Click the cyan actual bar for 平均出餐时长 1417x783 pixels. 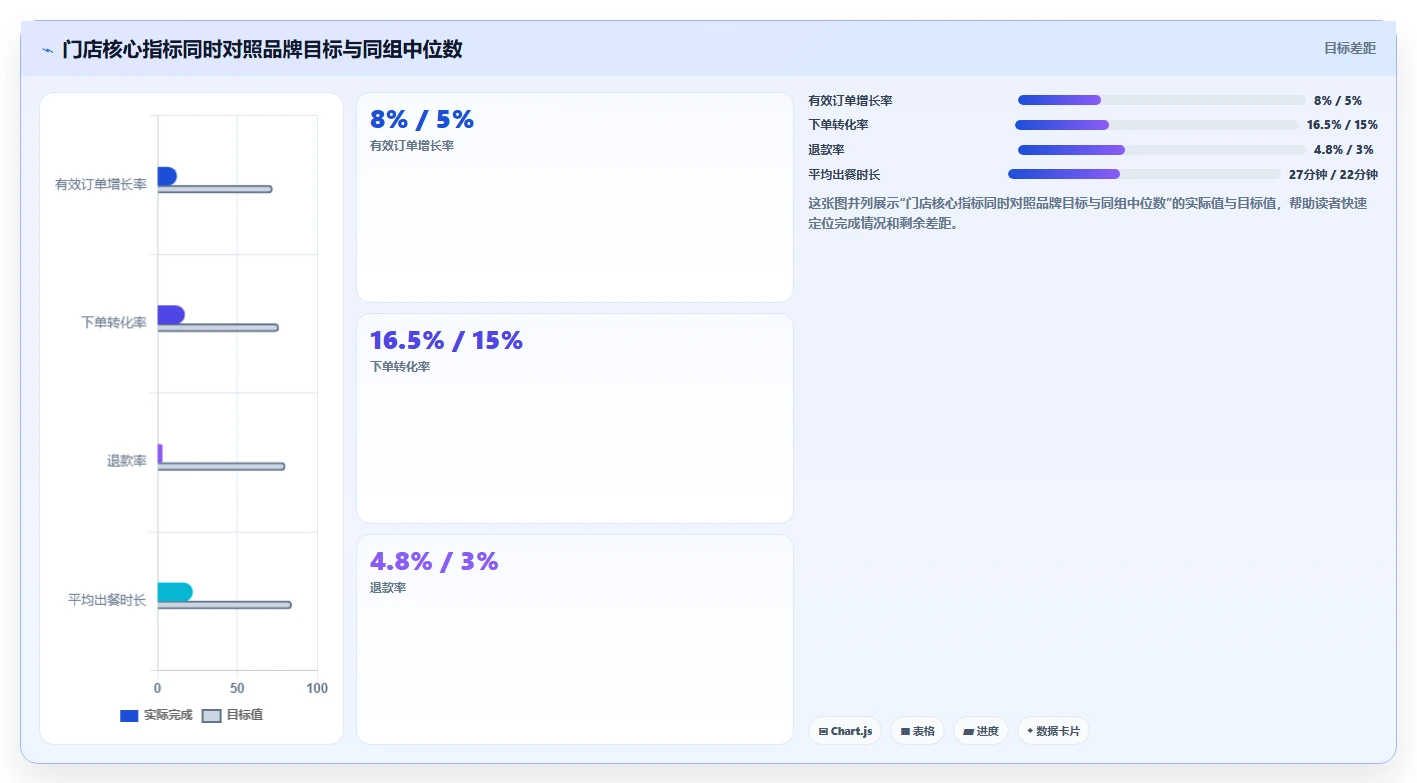175,592
